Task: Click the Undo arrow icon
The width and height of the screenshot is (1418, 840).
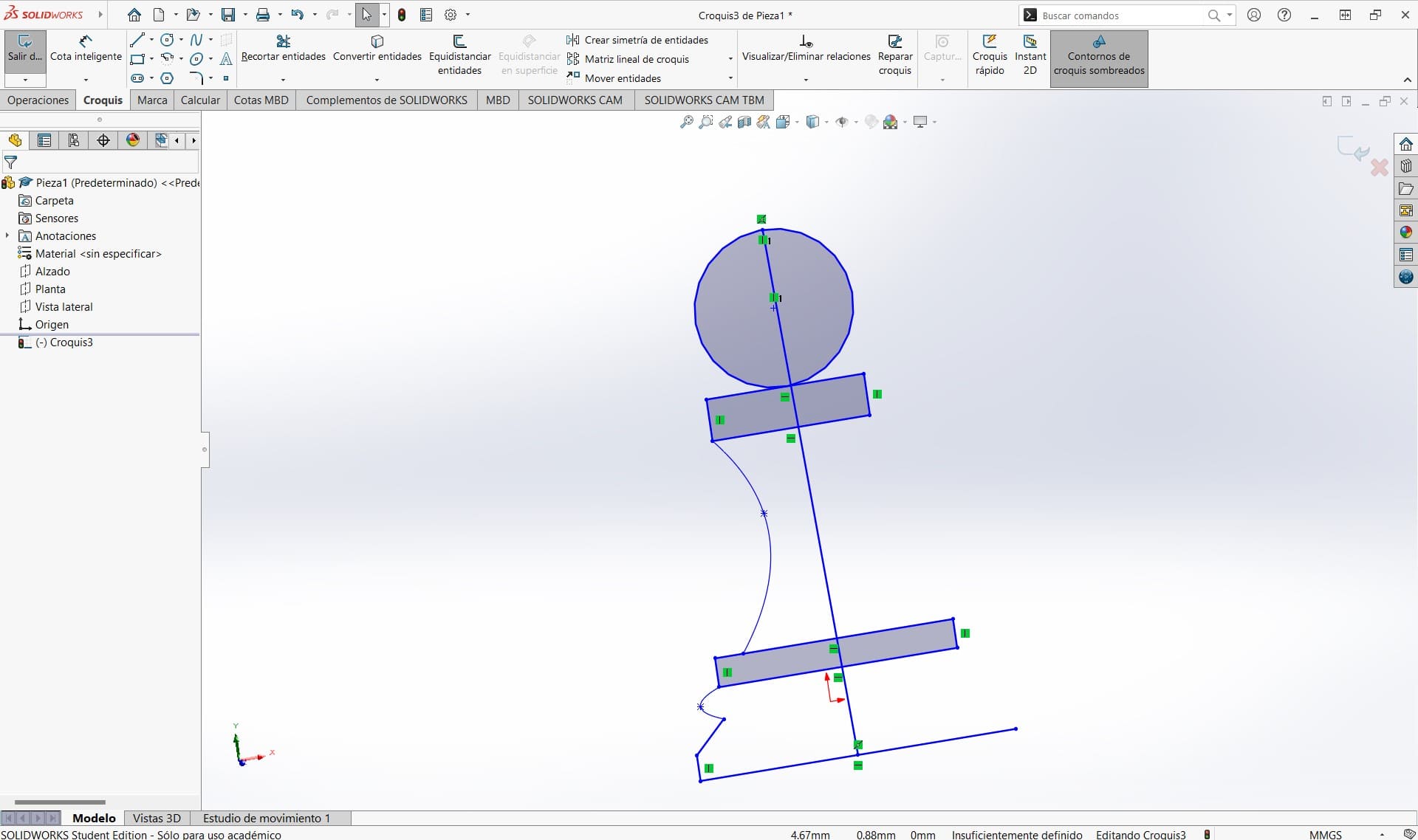Action: point(297,15)
